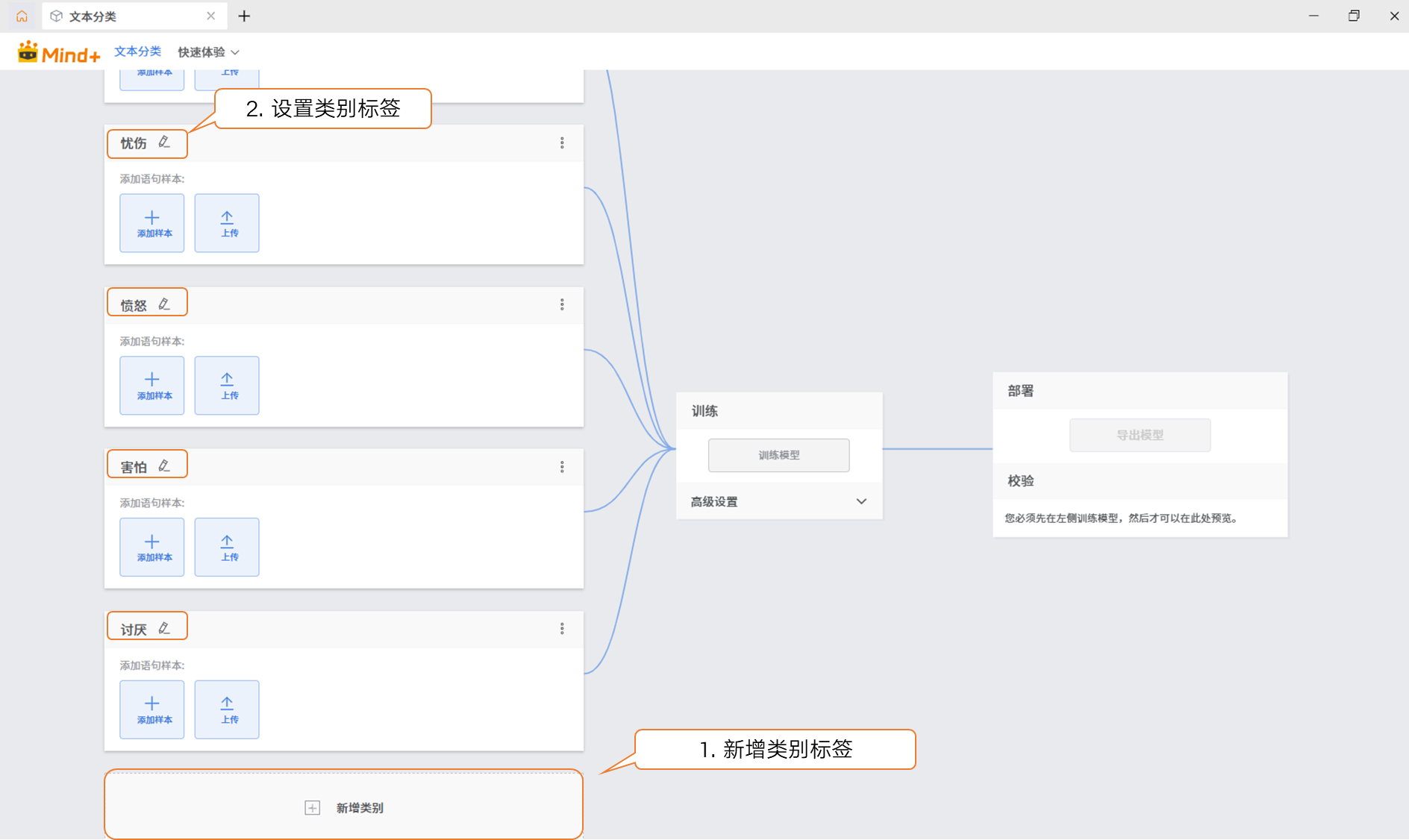The height and width of the screenshot is (840, 1409).
Task: Edit the 愤怒 category label via pencil icon
Action: [x=164, y=304]
